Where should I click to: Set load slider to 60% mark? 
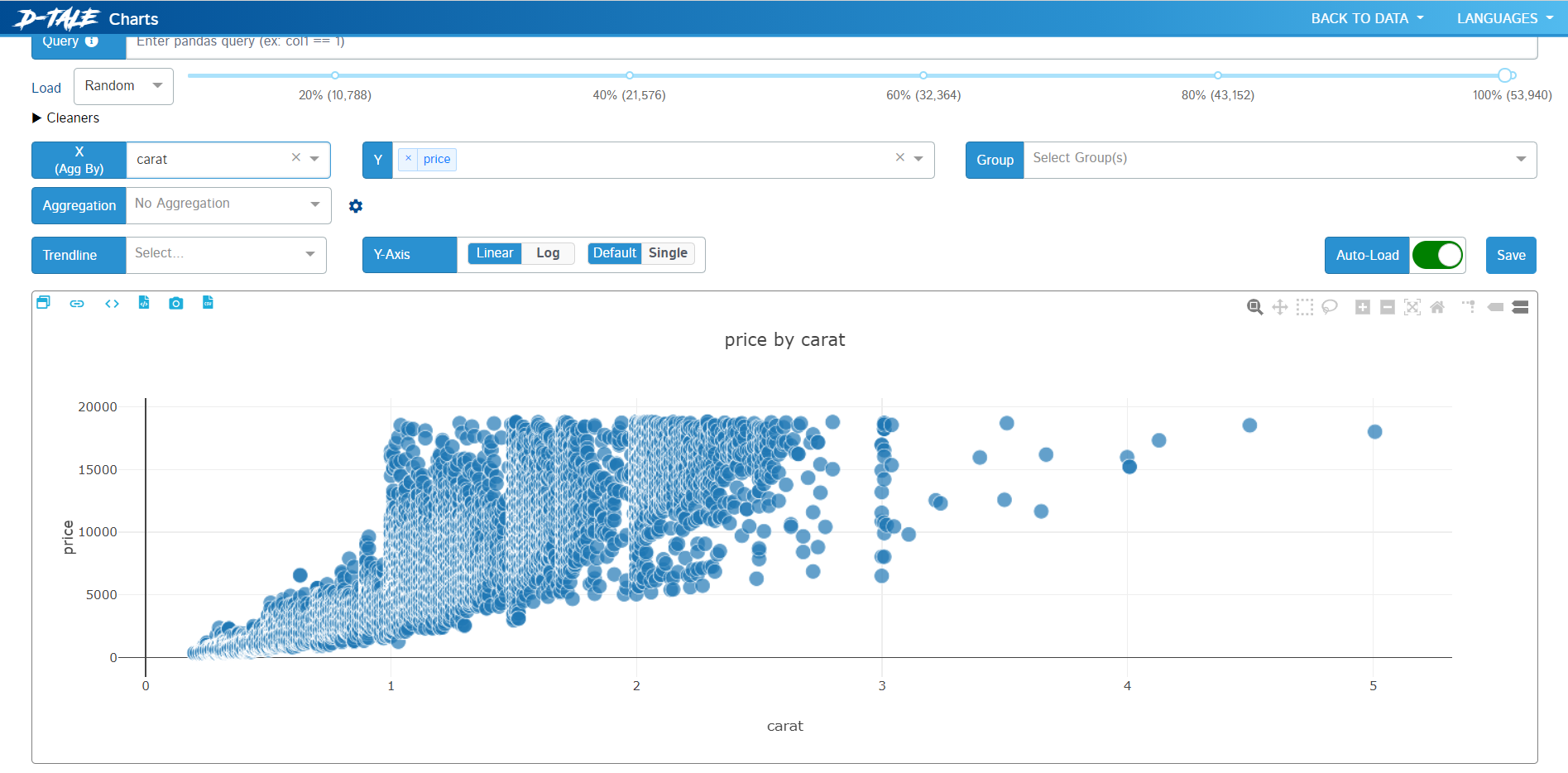tap(923, 75)
